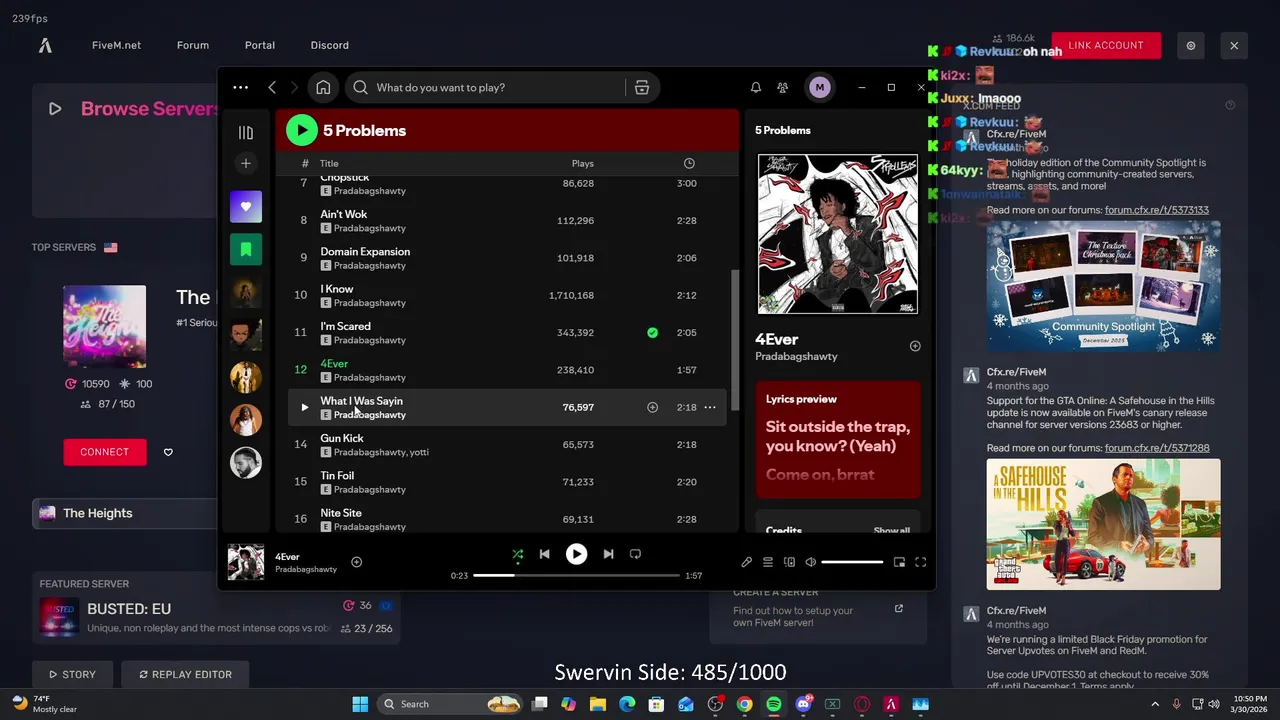
Task: Add 4Ever to playlist in now-playing panel
Action: (914, 346)
